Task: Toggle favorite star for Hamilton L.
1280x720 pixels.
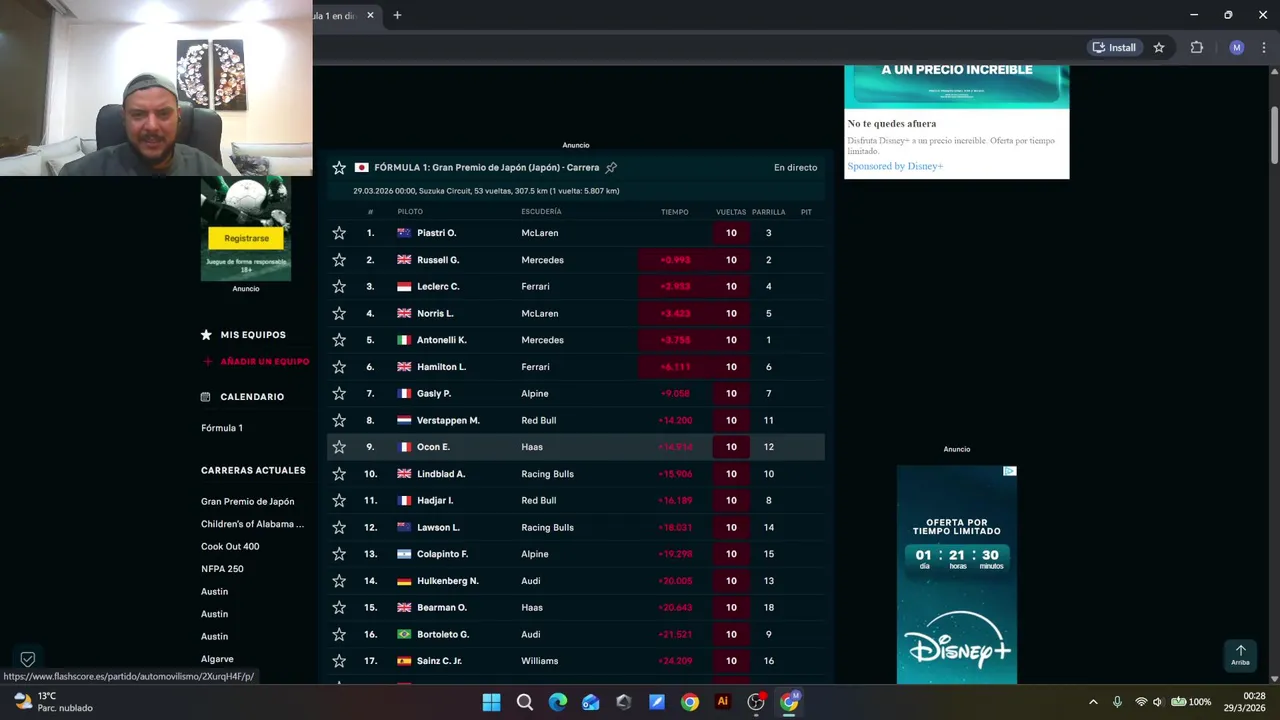Action: click(x=339, y=367)
